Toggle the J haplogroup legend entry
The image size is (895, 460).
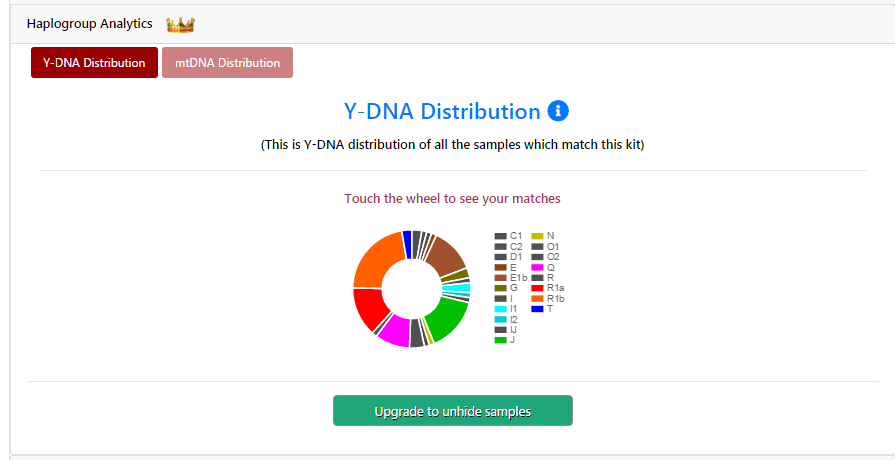[x=512, y=340]
